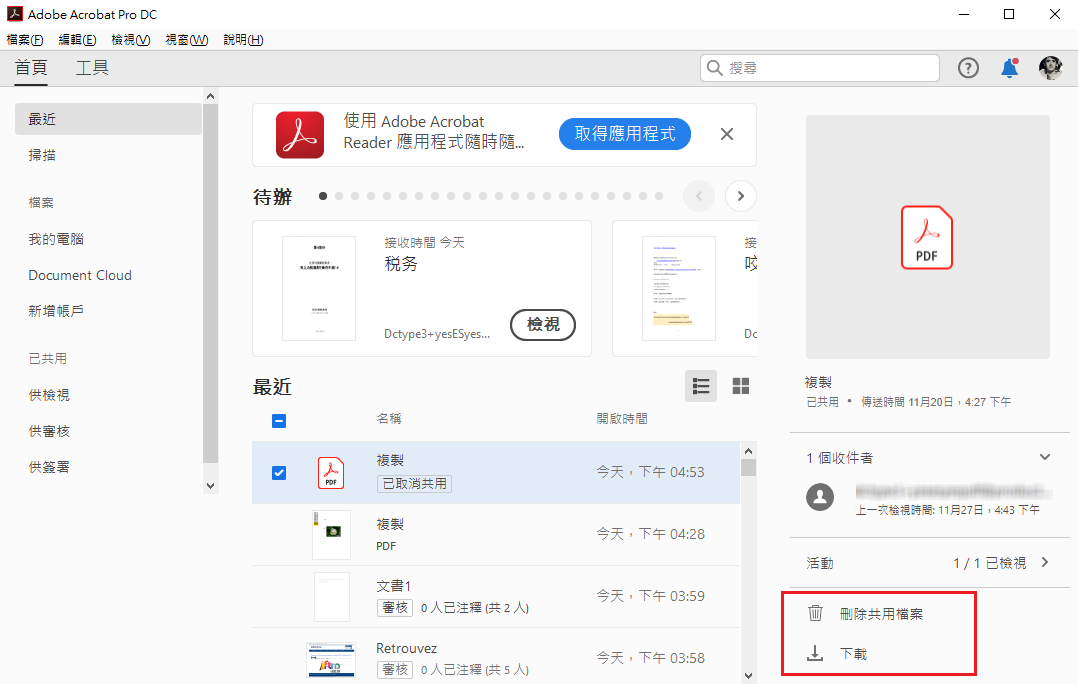Screen dimensions: 1078x684
Task: Click the 名稱 column header
Action: [x=389, y=418]
